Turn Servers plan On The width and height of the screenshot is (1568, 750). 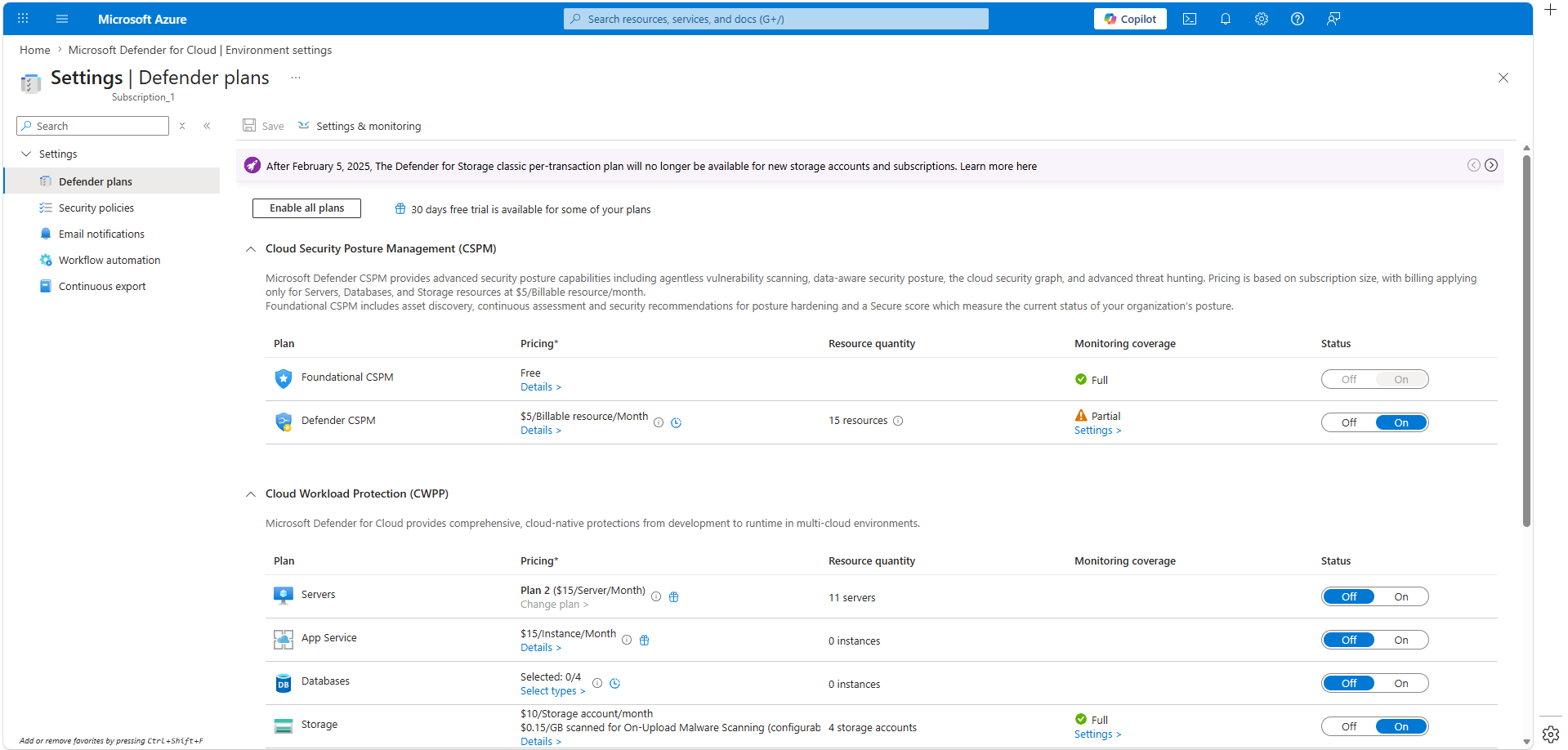(1401, 596)
